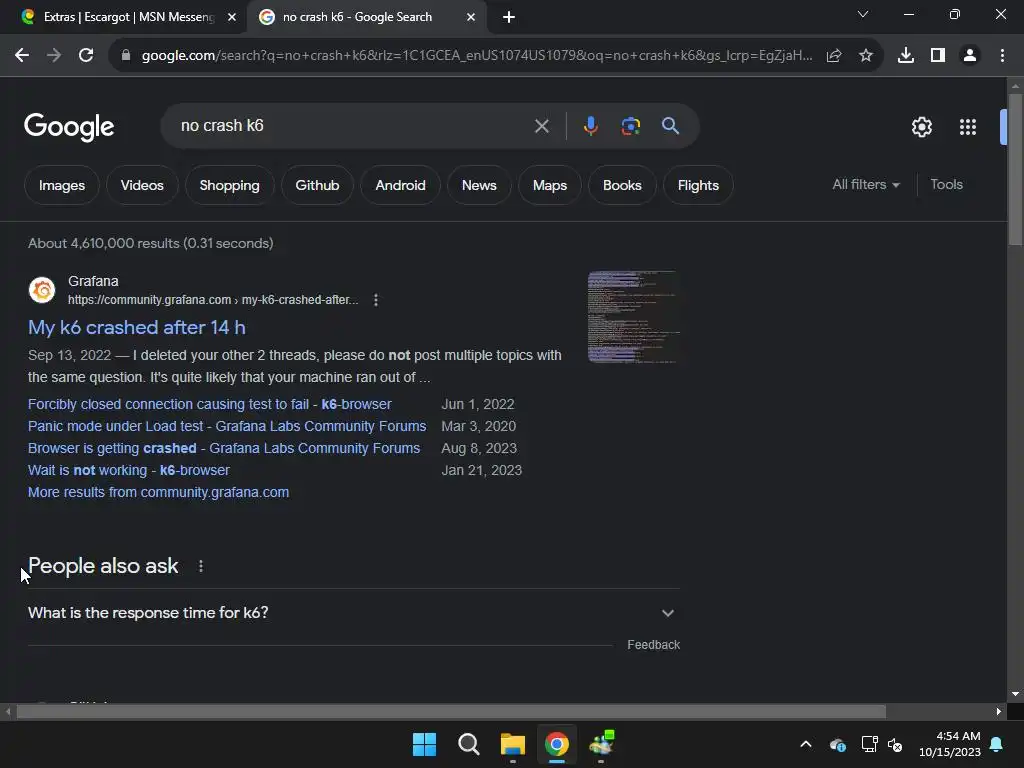
Task: Go back to the previous page
Action: pyautogui.click(x=22, y=56)
